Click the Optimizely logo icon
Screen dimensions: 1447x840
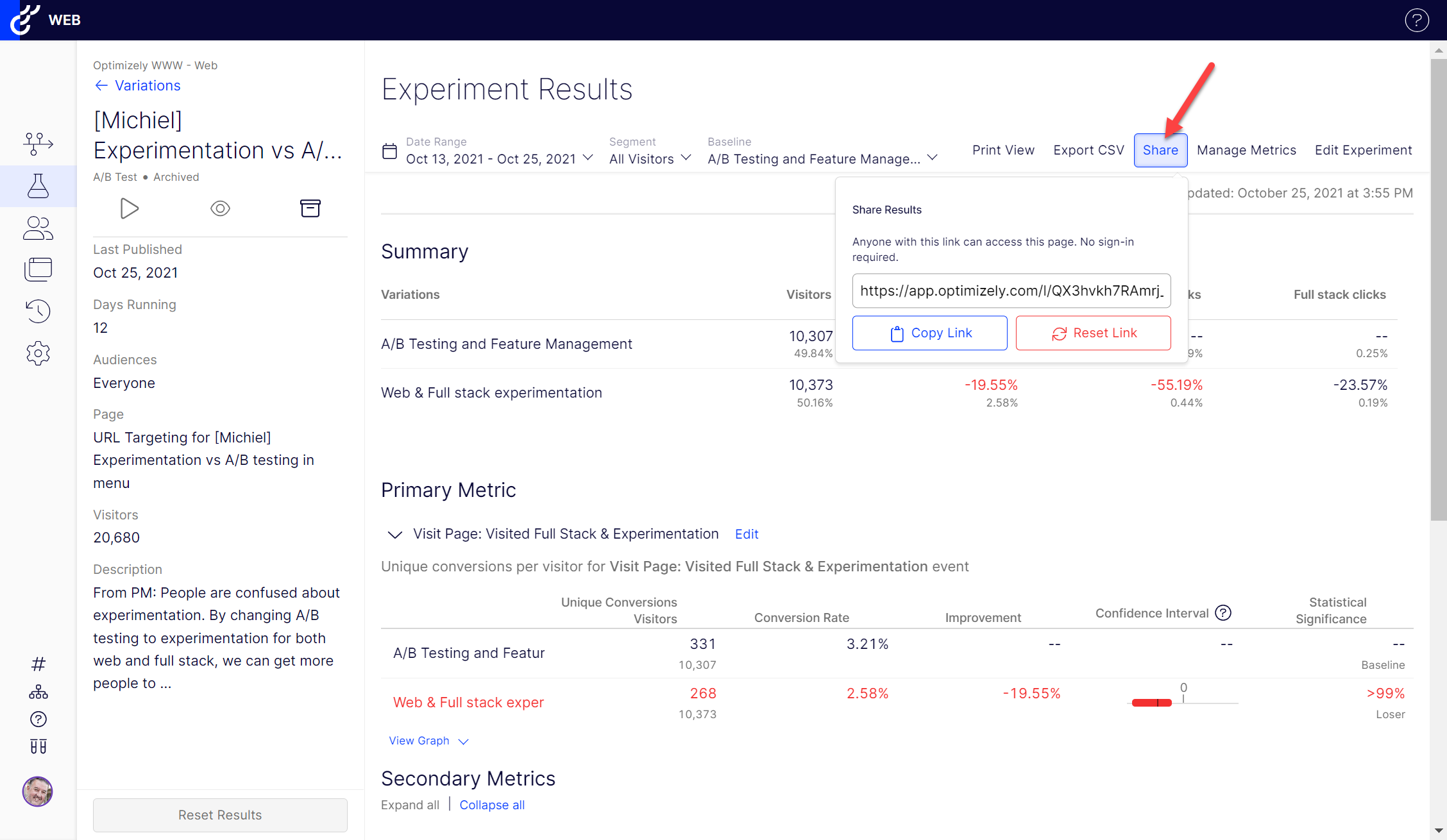point(24,19)
